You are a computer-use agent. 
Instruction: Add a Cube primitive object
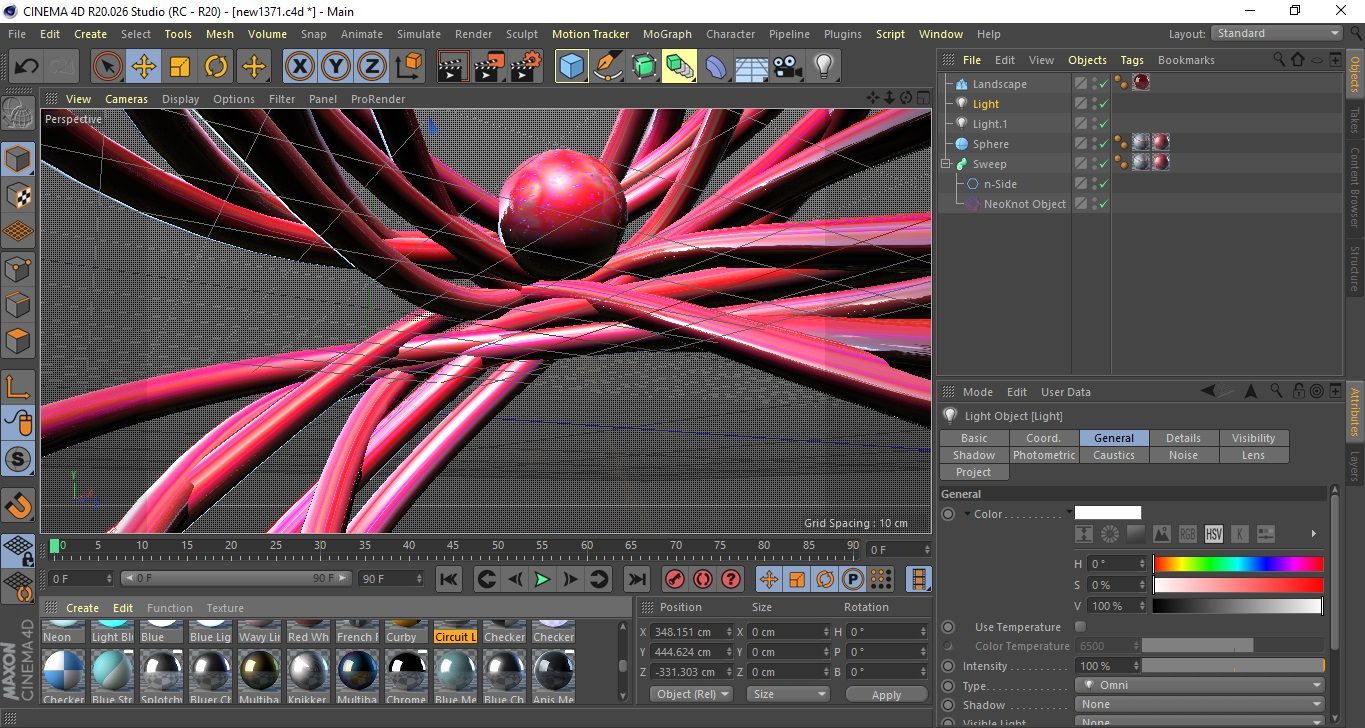(x=571, y=67)
